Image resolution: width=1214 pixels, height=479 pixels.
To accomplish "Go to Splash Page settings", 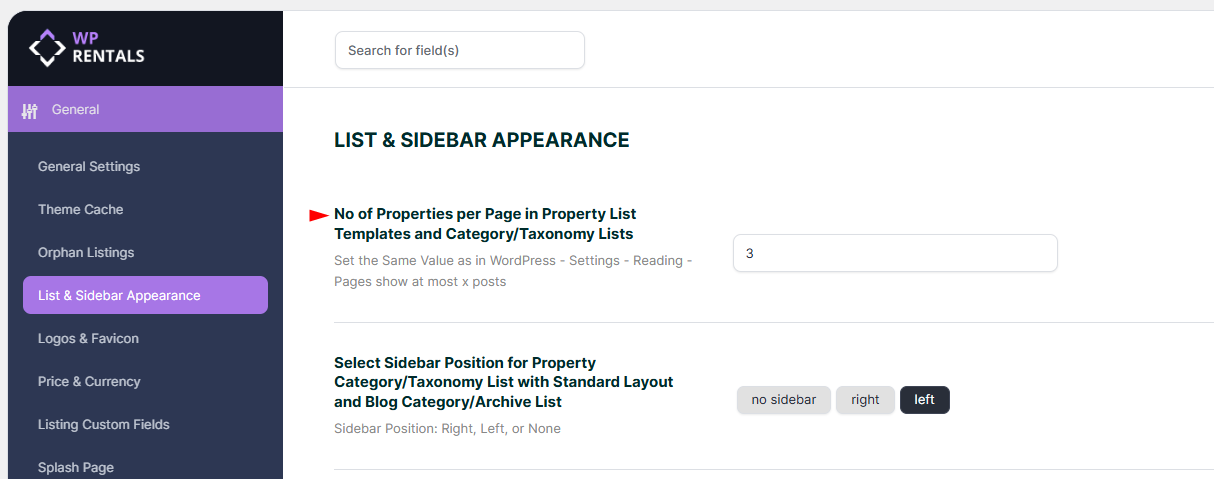I will 76,467.
